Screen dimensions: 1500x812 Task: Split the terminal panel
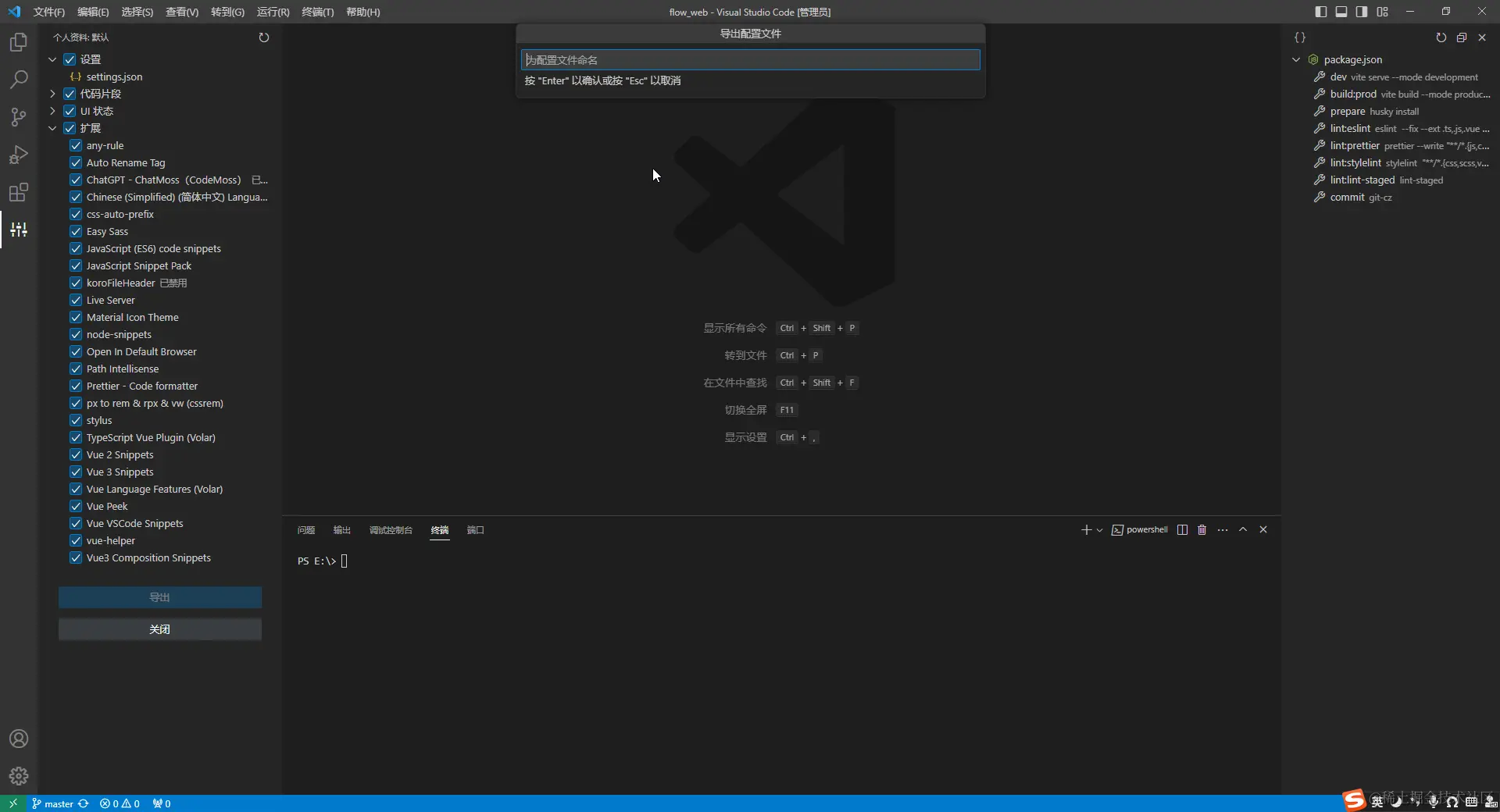1183,530
